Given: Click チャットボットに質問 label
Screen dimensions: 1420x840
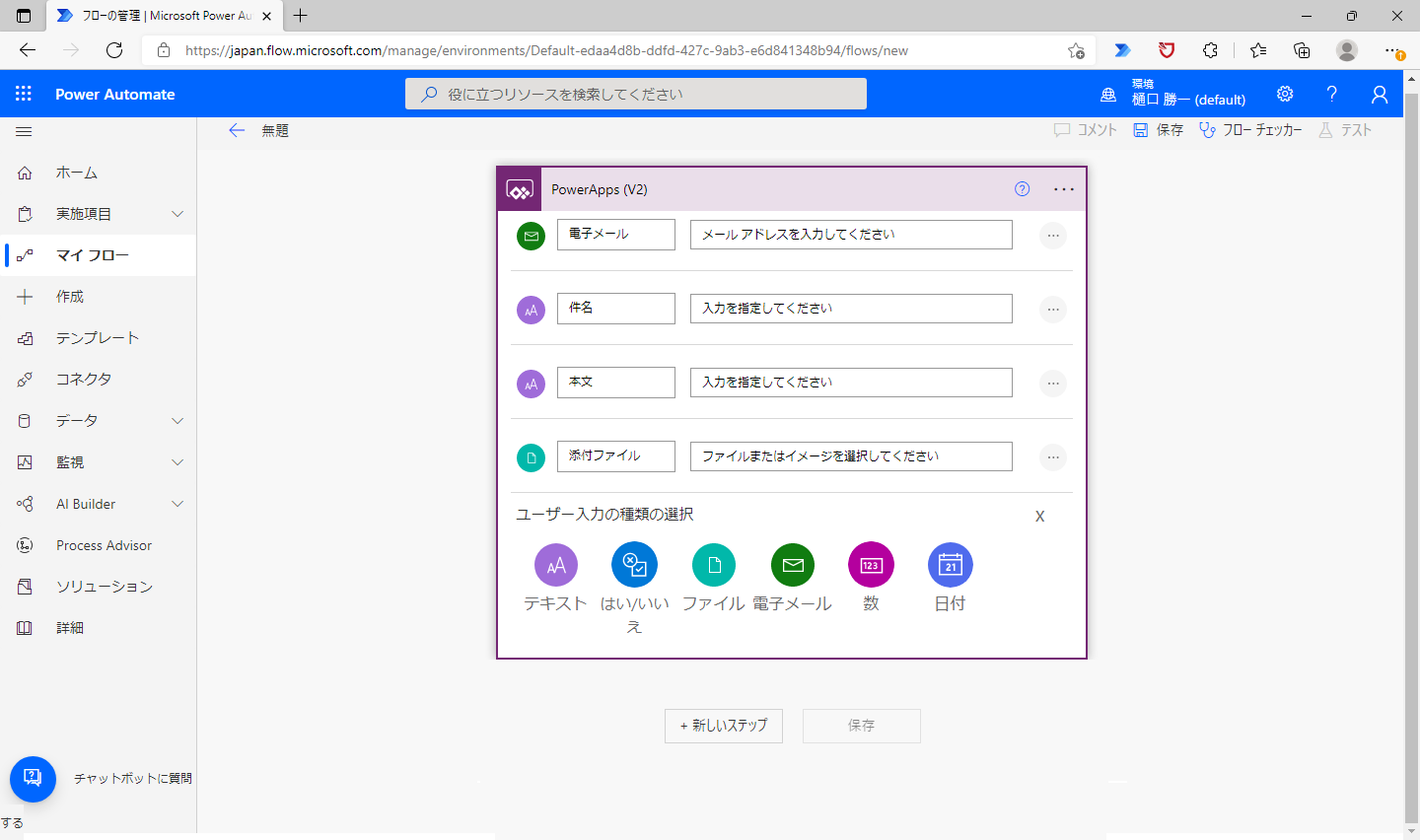Looking at the screenshot, I should (133, 779).
